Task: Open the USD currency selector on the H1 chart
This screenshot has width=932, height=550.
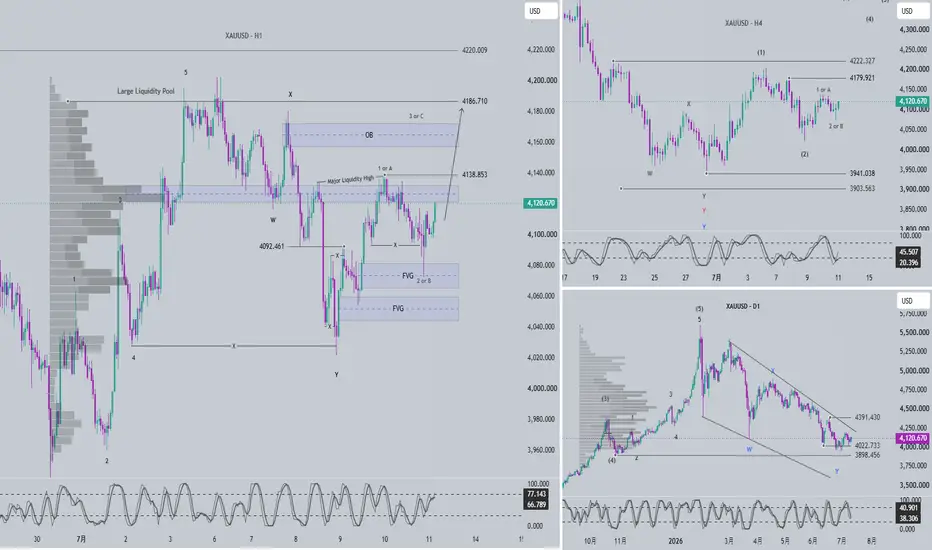Action: click(540, 11)
